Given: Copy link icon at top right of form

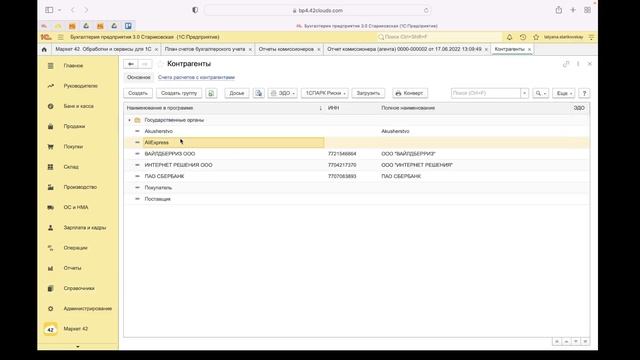Looking at the screenshot, I should 566,64.
